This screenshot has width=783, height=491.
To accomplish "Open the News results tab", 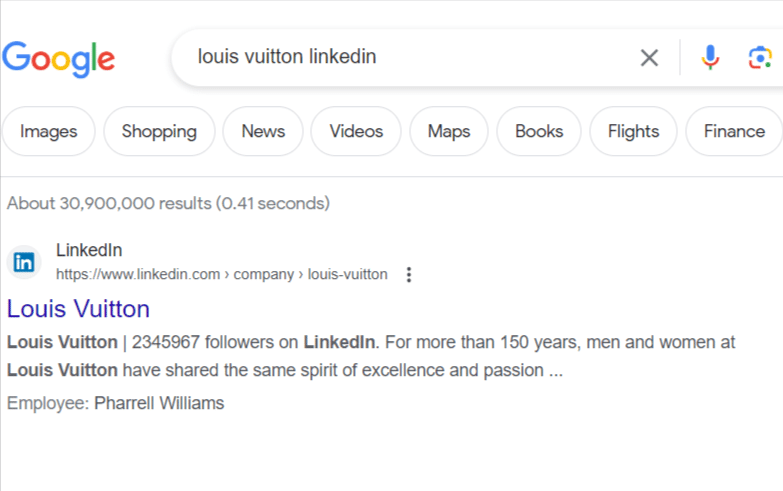I will click(263, 132).
